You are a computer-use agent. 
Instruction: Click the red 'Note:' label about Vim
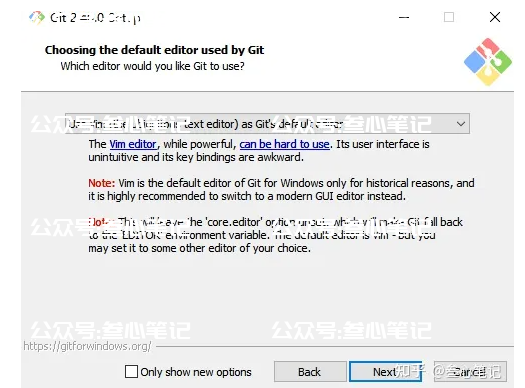tap(102, 183)
